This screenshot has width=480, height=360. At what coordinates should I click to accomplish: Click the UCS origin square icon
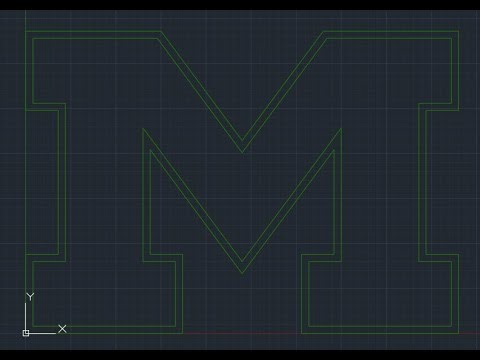pos(26,333)
